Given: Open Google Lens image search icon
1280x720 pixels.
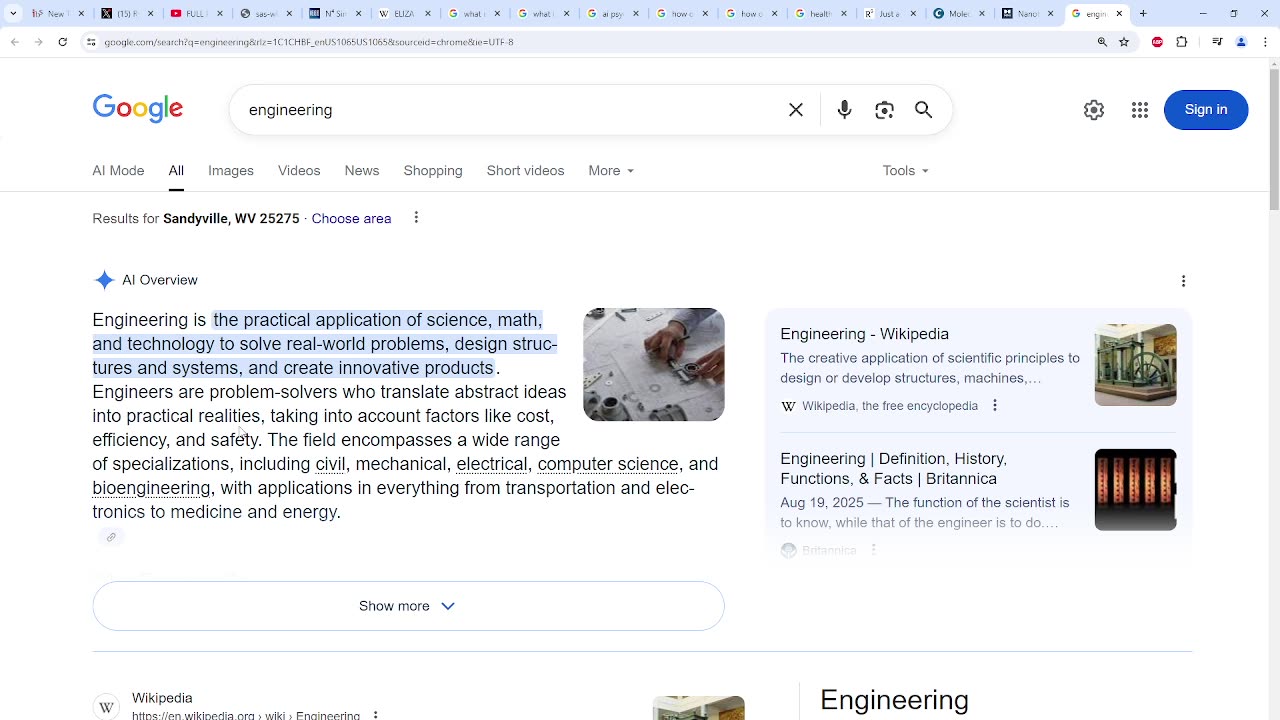Looking at the screenshot, I should tap(884, 110).
